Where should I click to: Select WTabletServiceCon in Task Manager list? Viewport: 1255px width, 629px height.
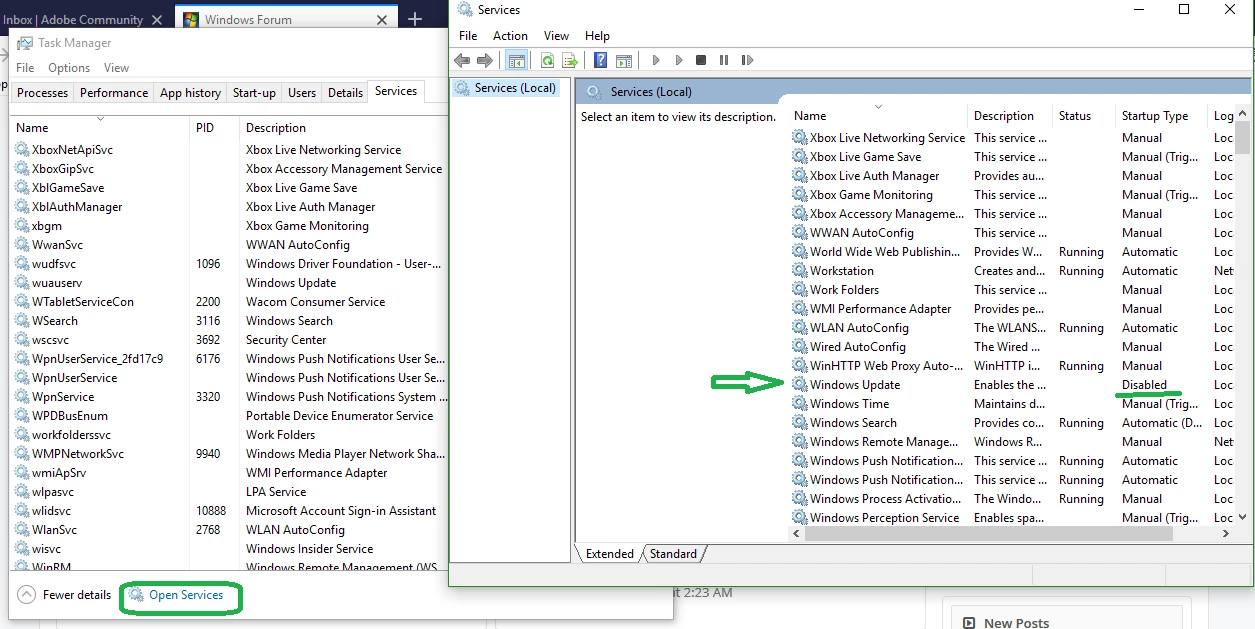click(x=82, y=302)
